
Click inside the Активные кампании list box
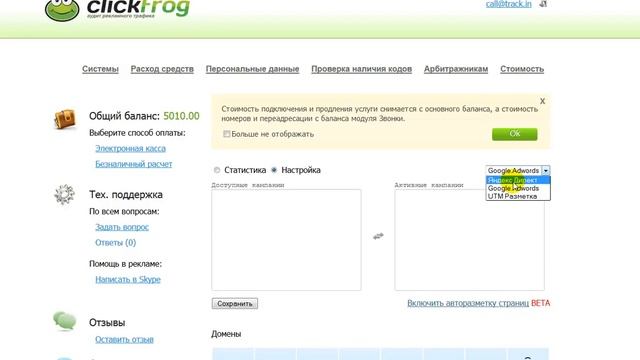pos(469,240)
